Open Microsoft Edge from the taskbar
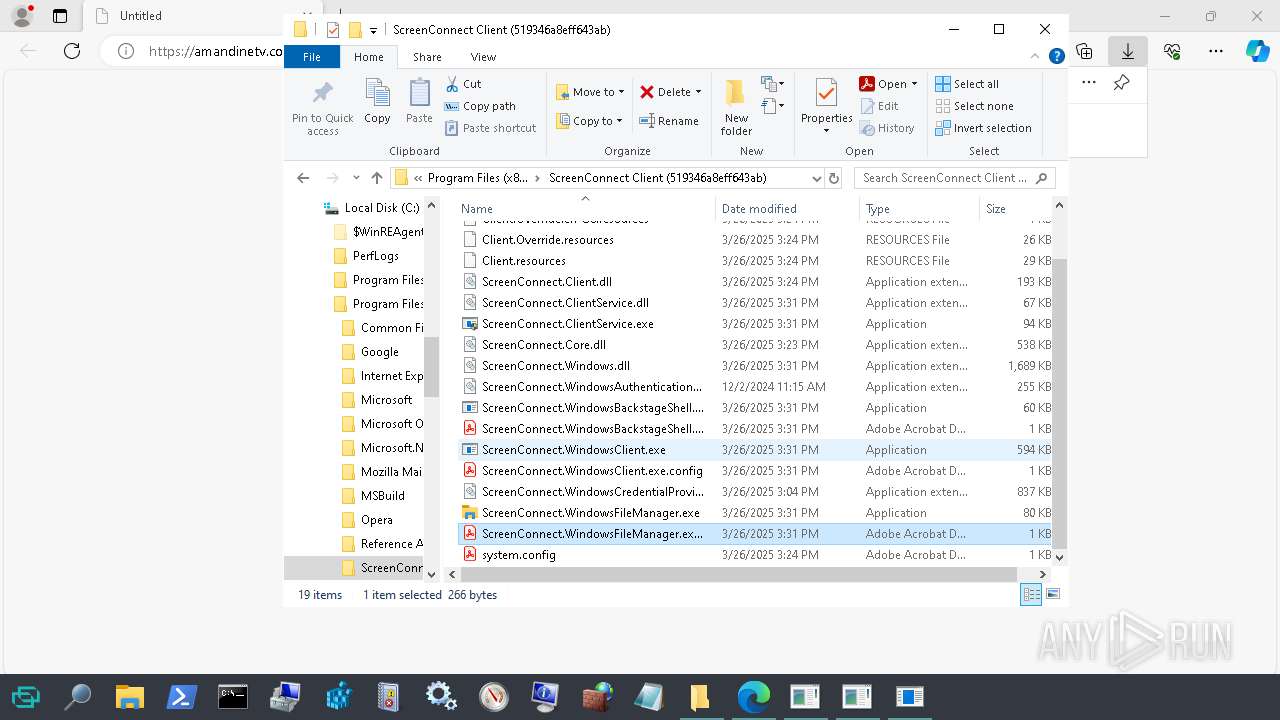1280x720 pixels. coord(753,696)
